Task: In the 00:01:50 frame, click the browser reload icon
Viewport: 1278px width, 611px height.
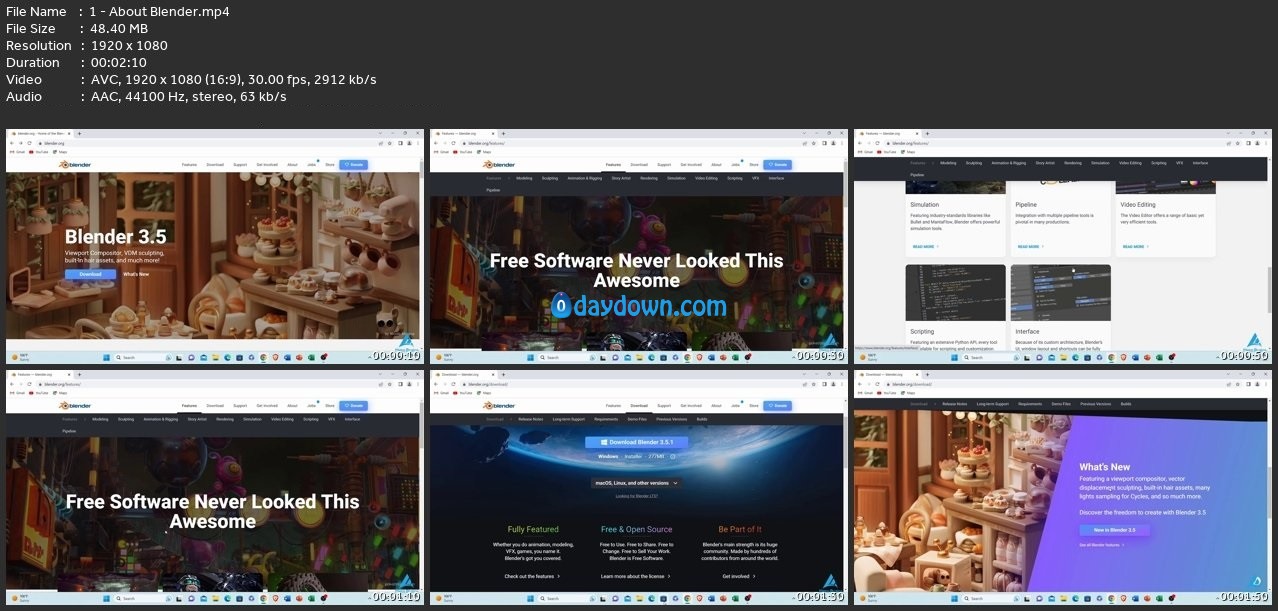Action: coord(878,385)
